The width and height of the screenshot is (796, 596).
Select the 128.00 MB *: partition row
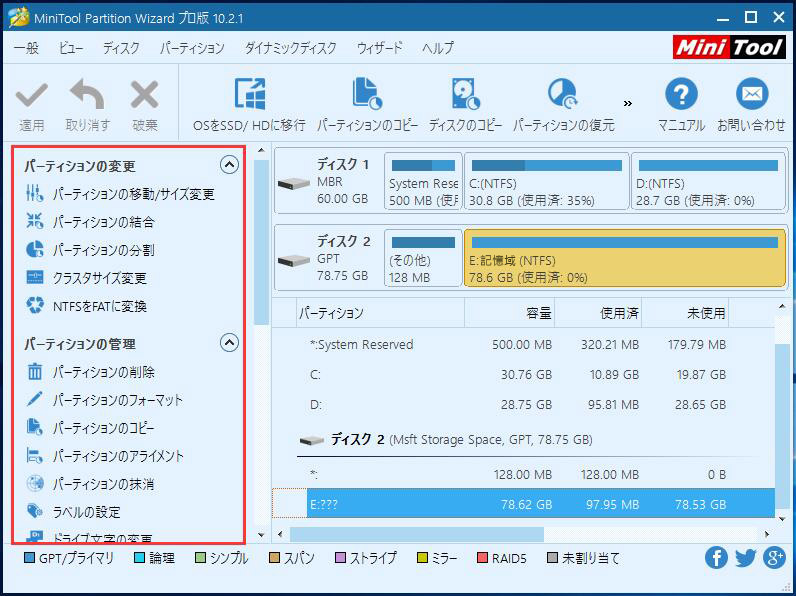[x=523, y=474]
